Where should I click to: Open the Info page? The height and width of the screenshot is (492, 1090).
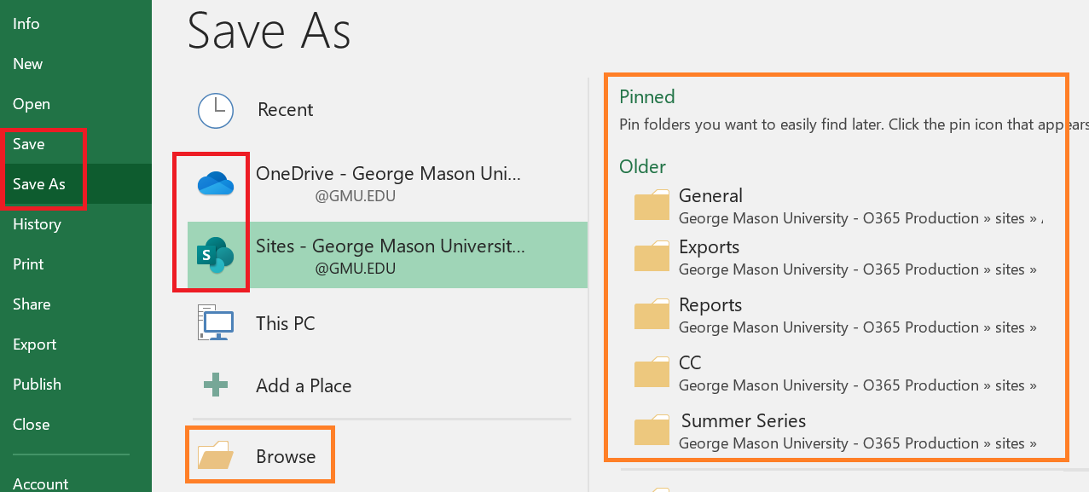[x=26, y=23]
